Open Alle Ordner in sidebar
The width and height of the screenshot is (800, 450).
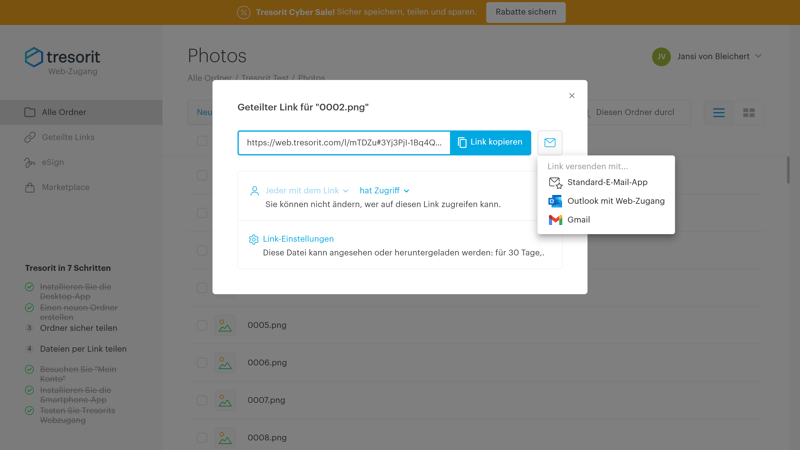point(81,112)
